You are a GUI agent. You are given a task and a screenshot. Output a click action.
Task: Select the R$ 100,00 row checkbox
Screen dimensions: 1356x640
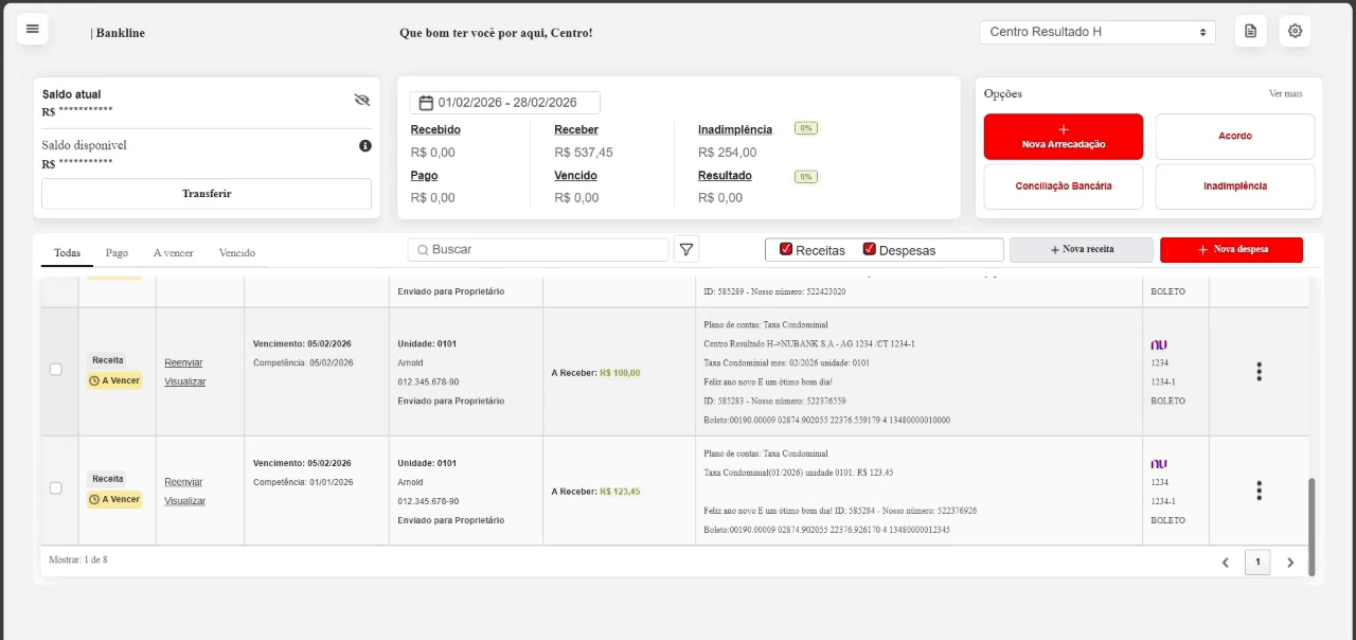pyautogui.click(x=56, y=369)
